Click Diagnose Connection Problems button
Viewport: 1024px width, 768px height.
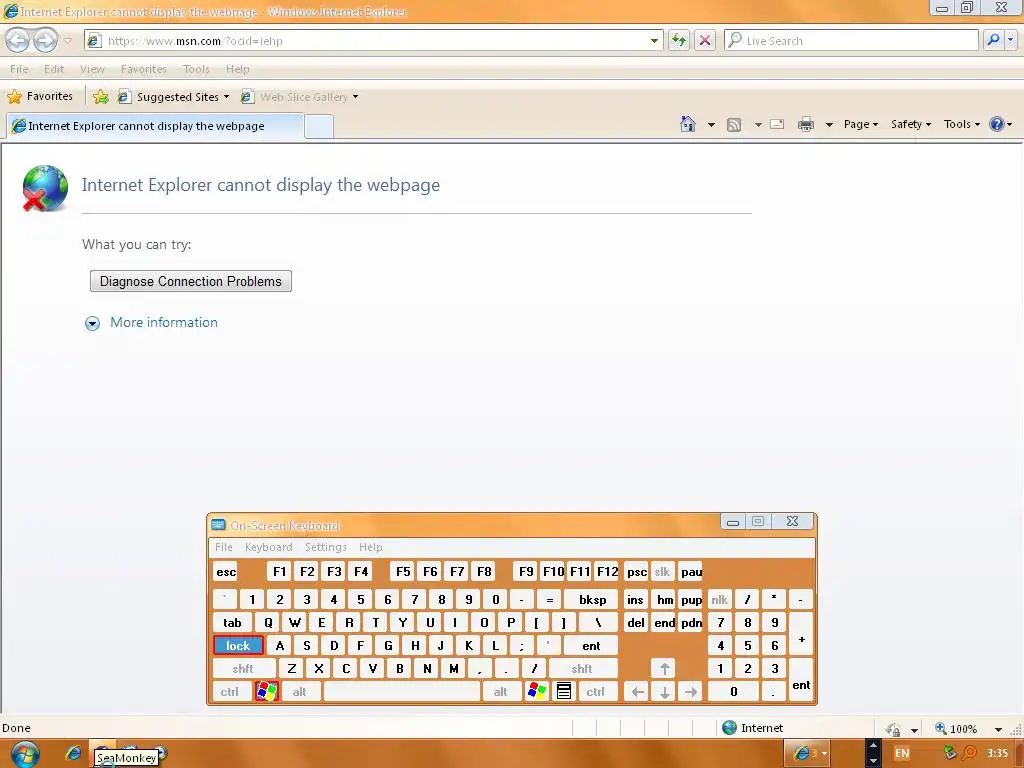pos(191,281)
